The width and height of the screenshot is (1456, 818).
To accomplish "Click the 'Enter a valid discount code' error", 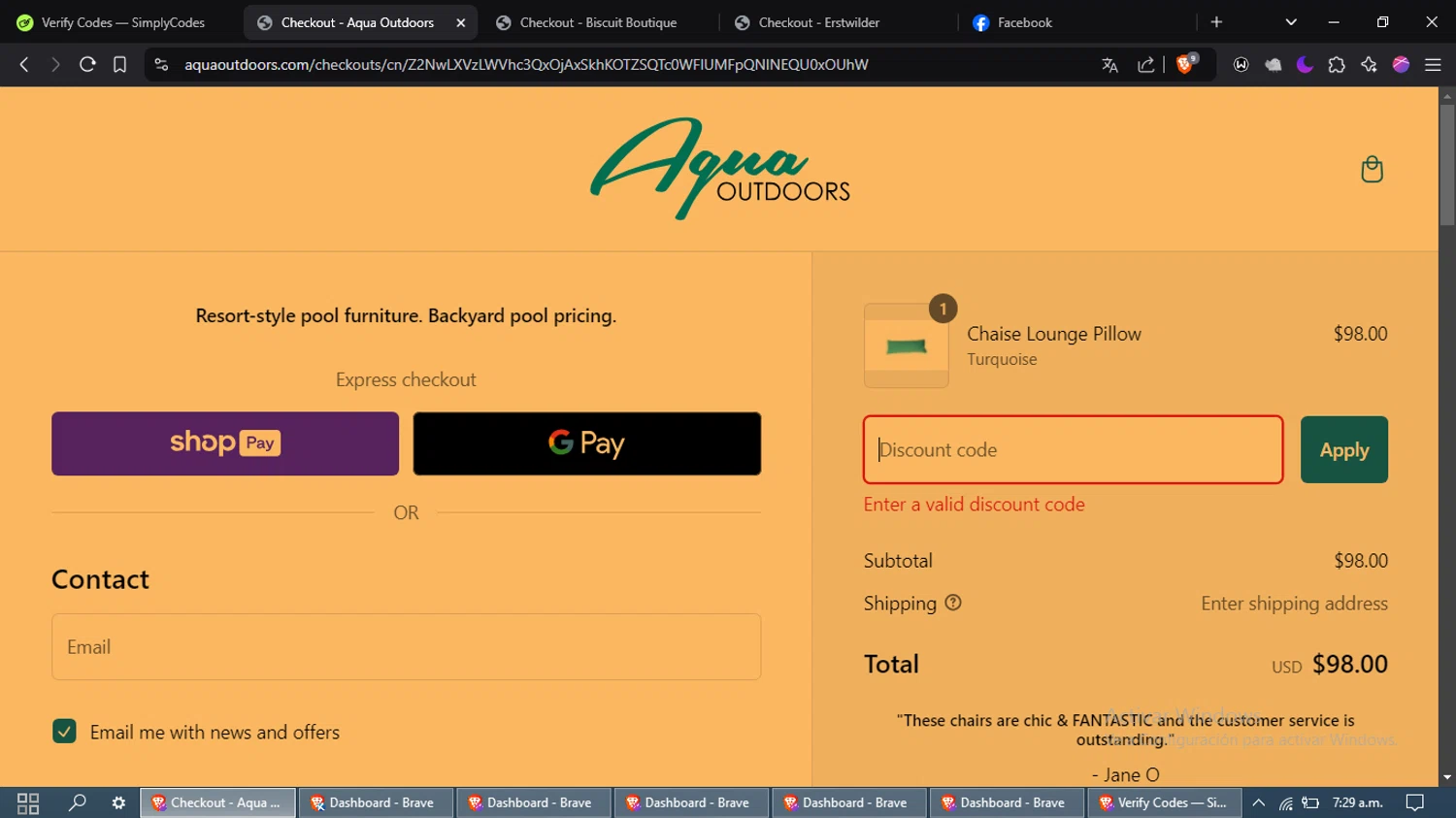I will 975,505.
